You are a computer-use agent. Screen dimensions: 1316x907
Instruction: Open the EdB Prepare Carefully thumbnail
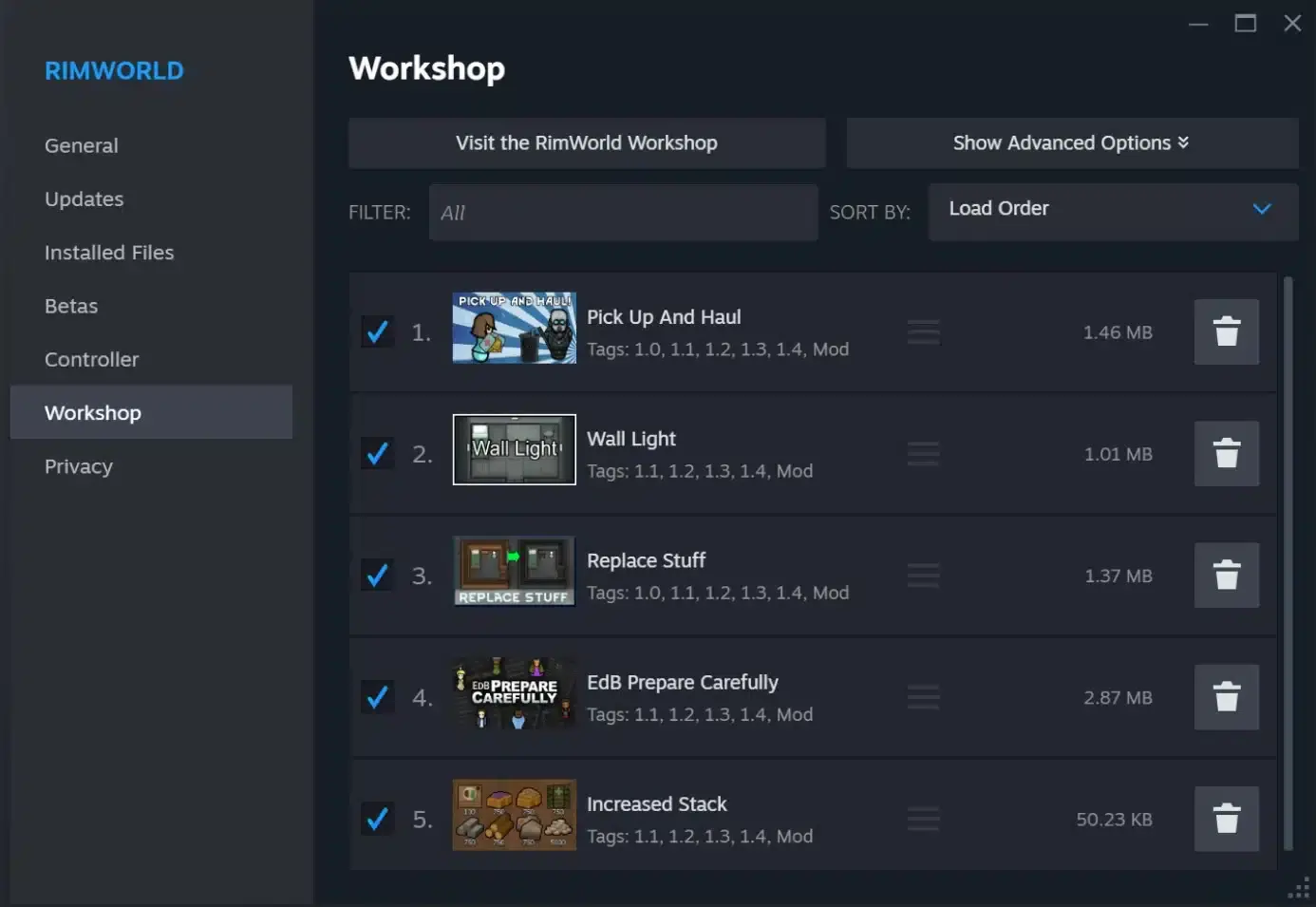(514, 692)
